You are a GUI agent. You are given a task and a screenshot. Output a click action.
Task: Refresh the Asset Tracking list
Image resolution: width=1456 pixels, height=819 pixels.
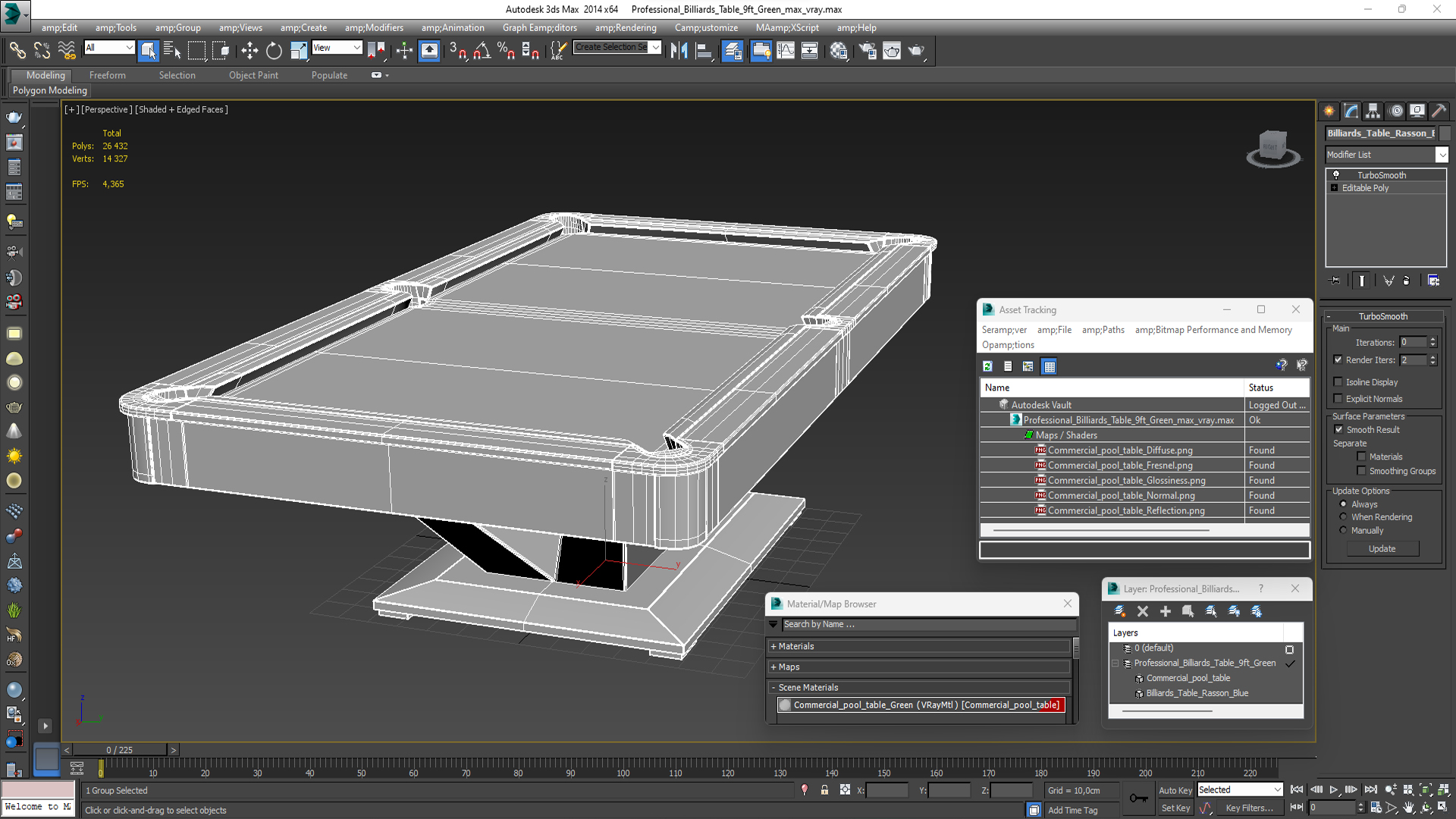tap(987, 366)
